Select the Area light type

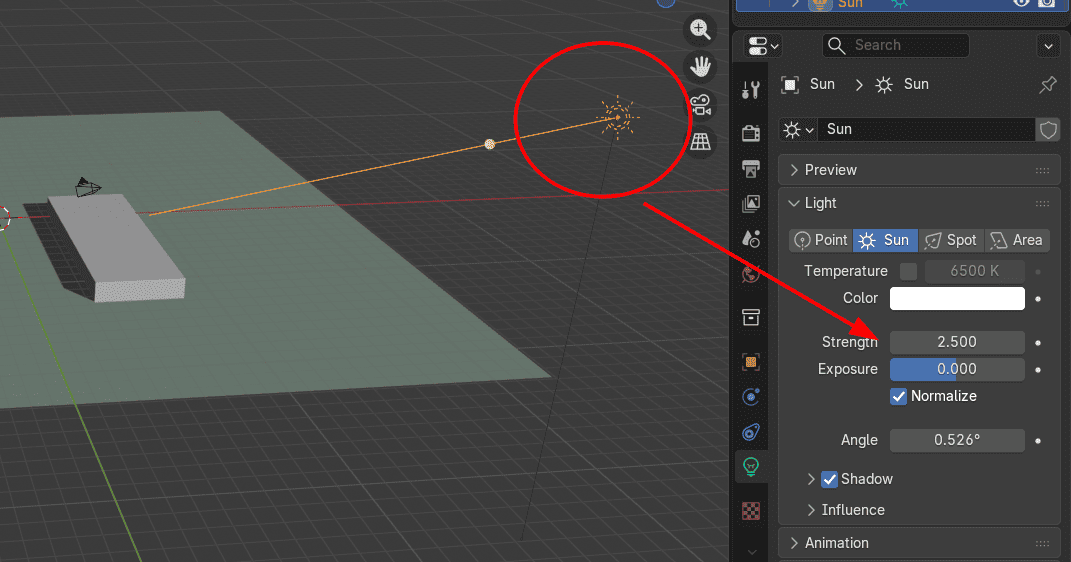tap(1017, 240)
